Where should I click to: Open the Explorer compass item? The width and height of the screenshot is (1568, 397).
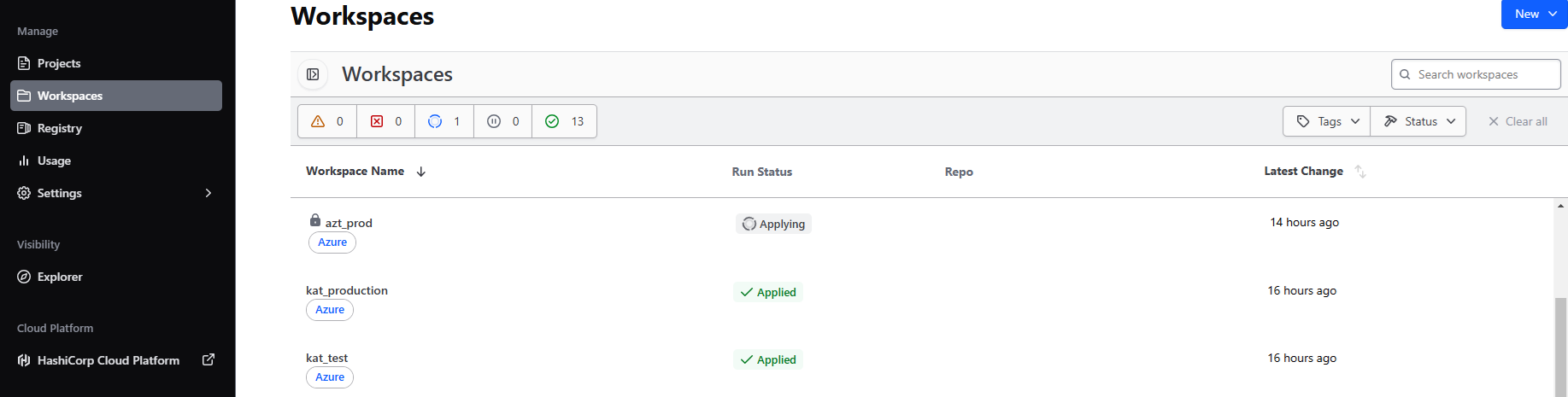pos(60,277)
